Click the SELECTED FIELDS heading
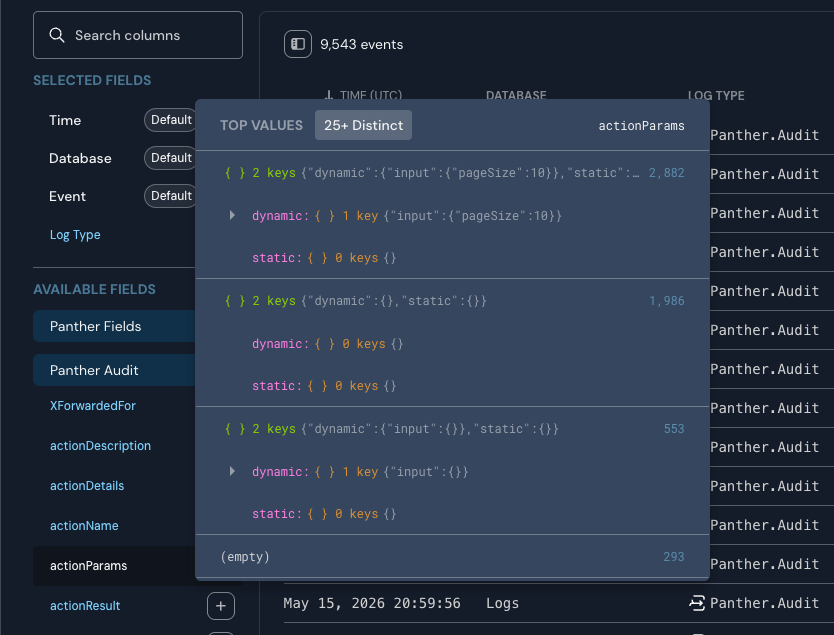Image resolution: width=834 pixels, height=635 pixels. 92,80
